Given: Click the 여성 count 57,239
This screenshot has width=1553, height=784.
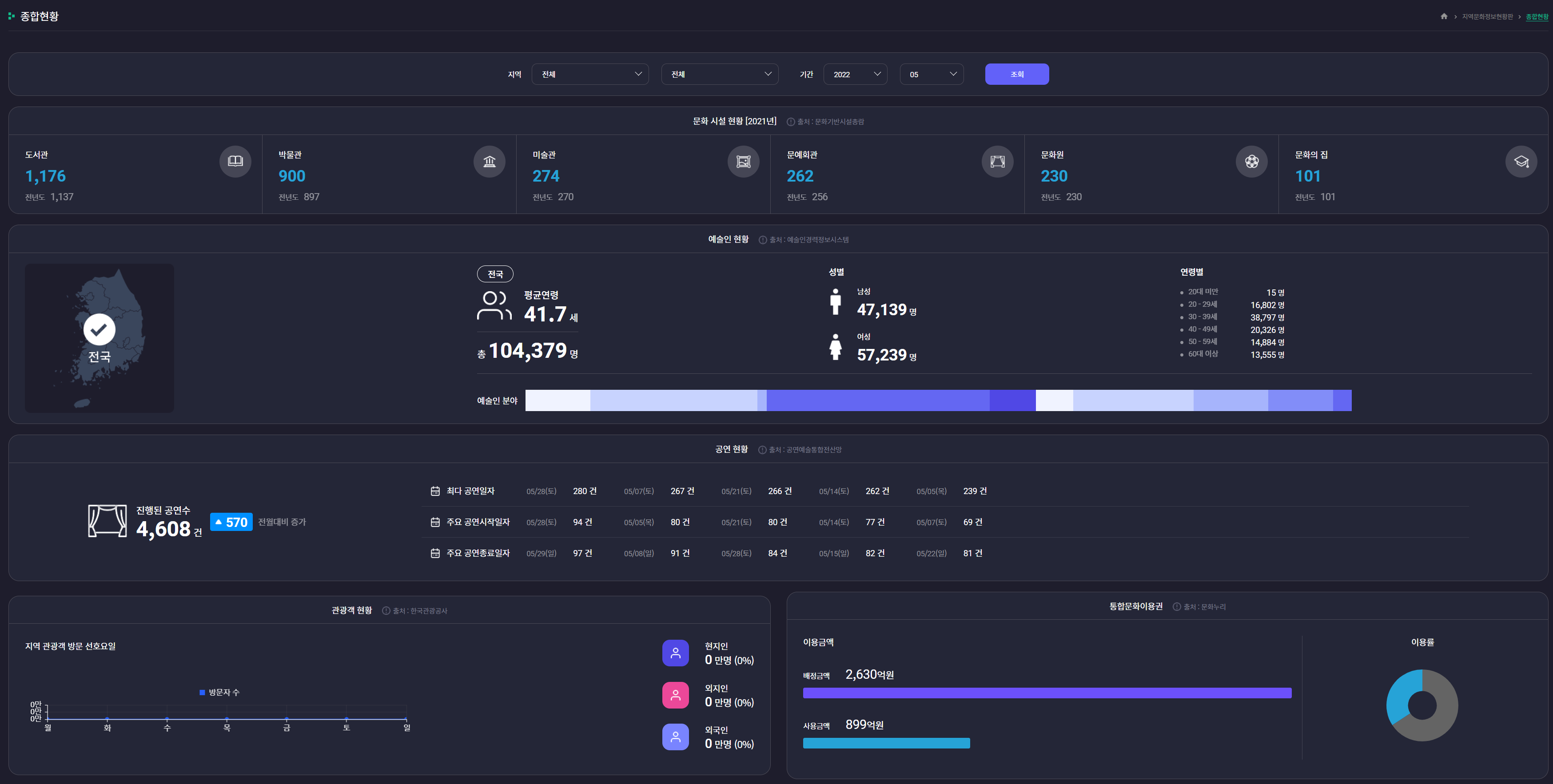Looking at the screenshot, I should pyautogui.click(x=882, y=355).
